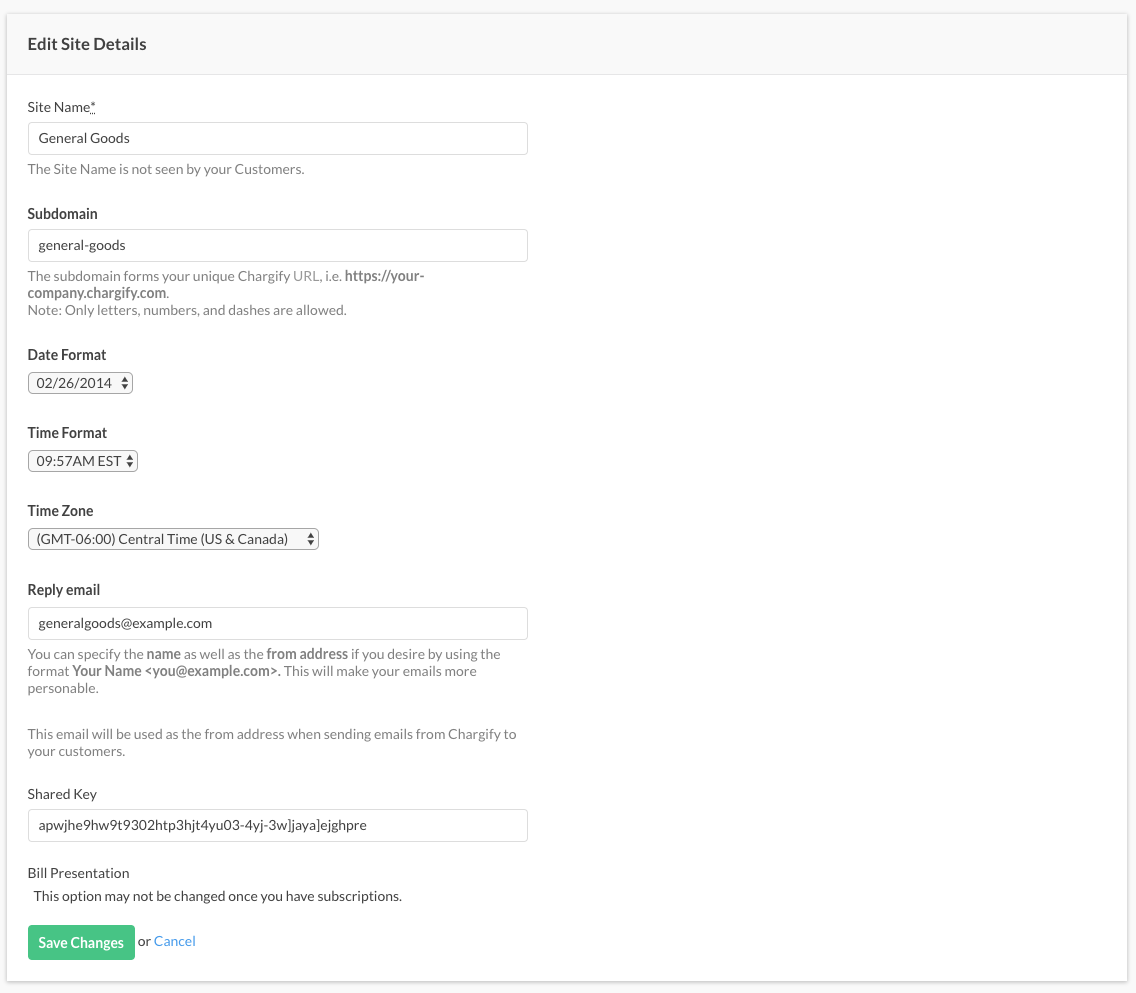Click the Site Name text field

point(277,138)
